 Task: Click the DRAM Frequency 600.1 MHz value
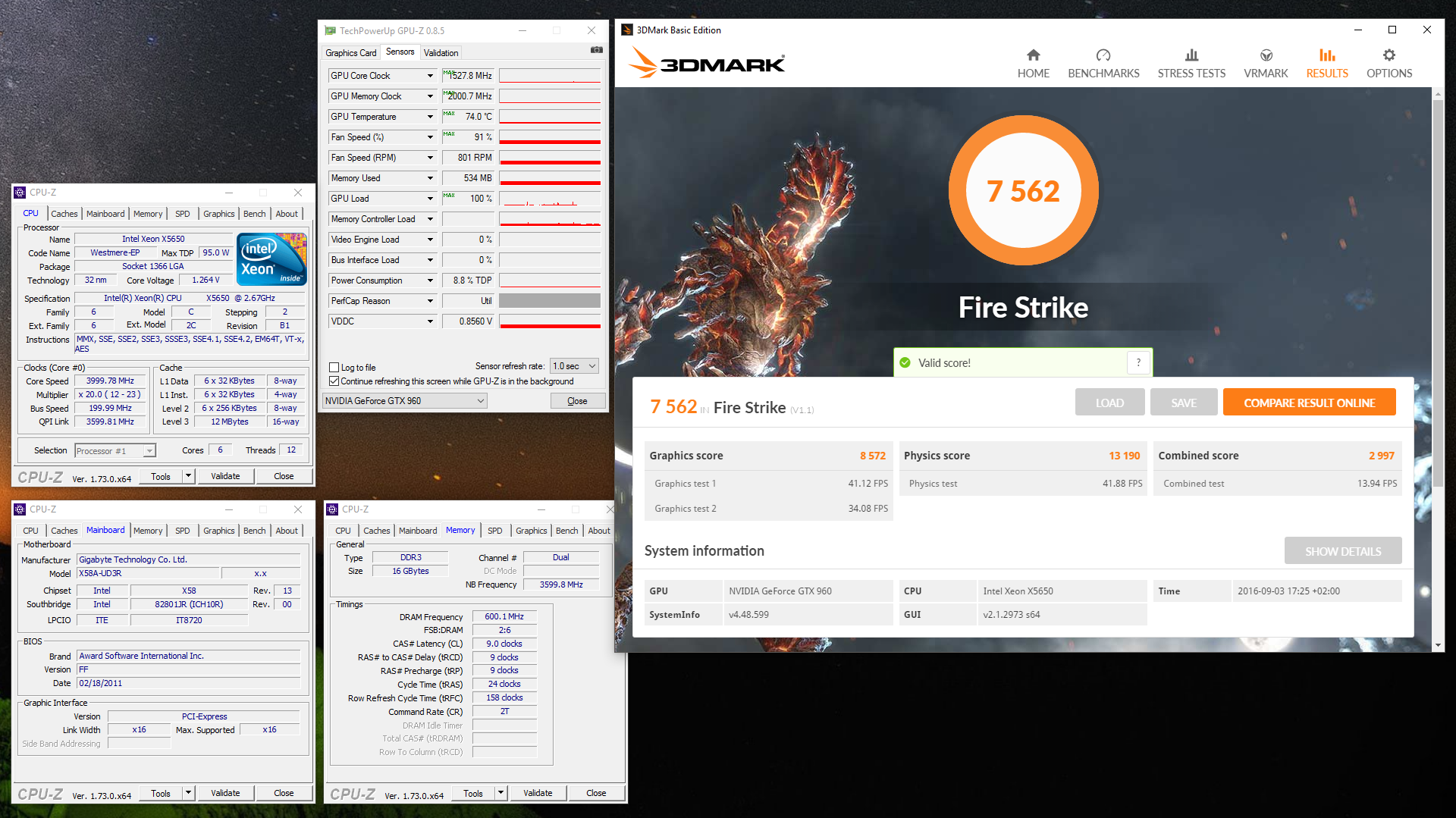pyautogui.click(x=504, y=616)
